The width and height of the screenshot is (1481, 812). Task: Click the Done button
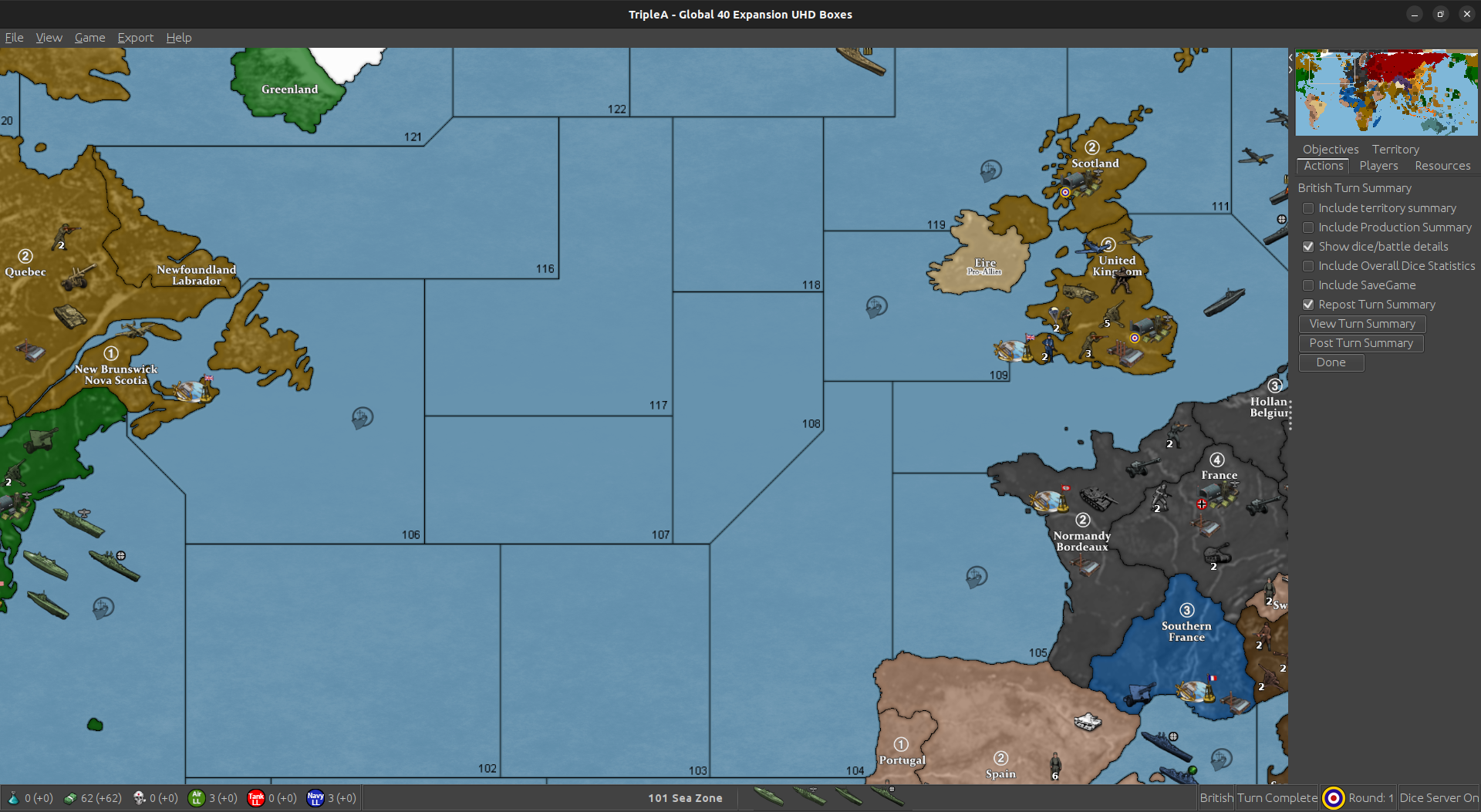click(1331, 362)
